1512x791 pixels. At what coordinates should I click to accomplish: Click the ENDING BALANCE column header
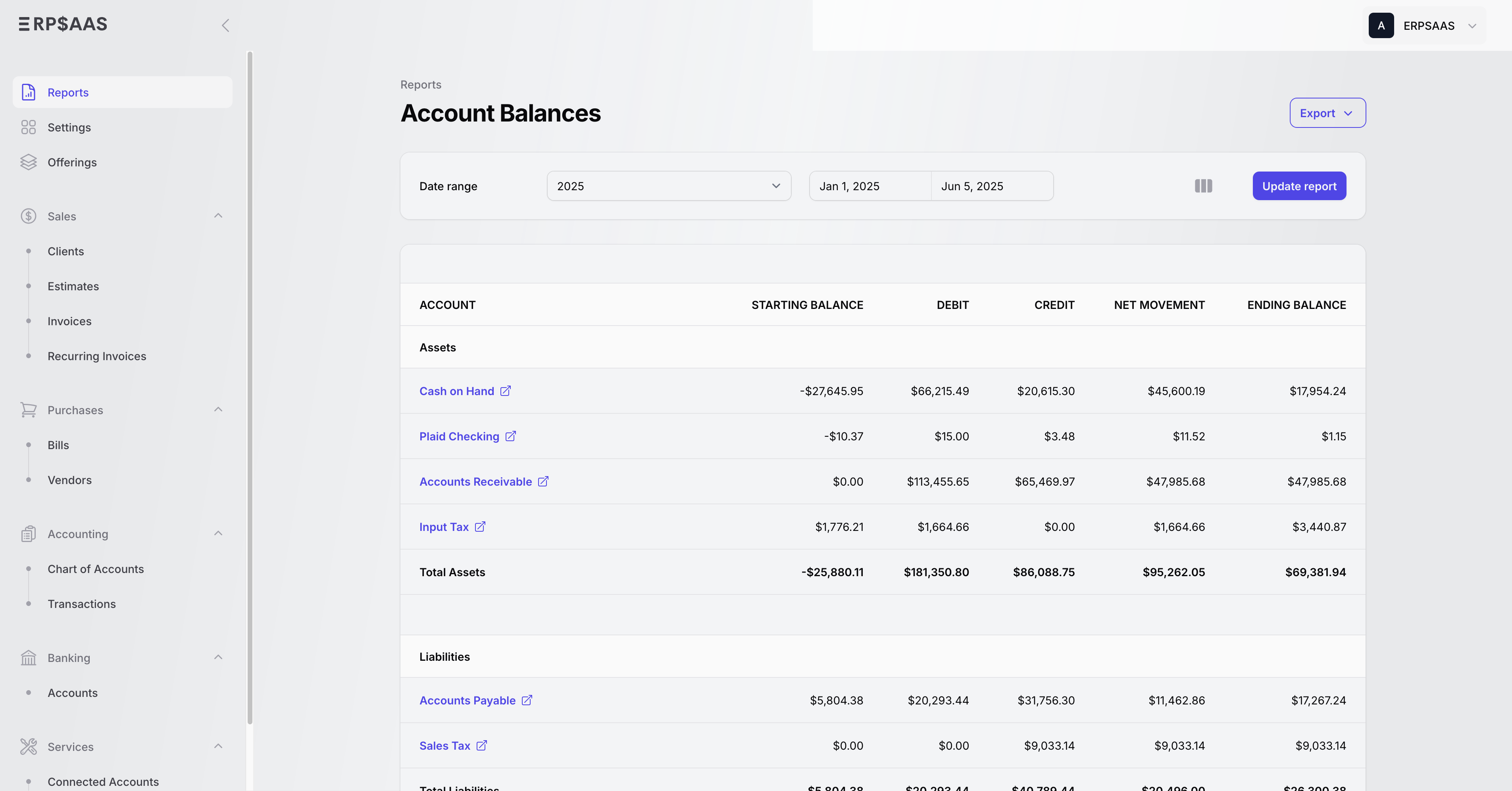tap(1297, 305)
